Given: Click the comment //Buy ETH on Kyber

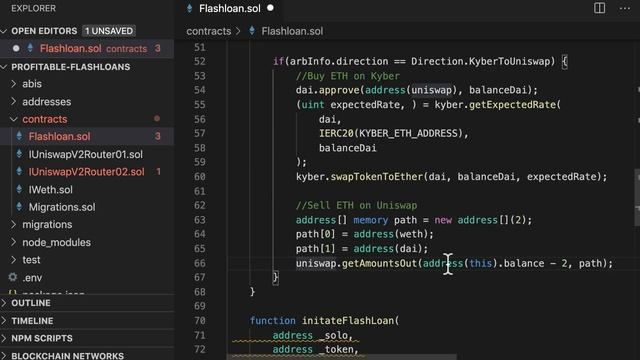Looking at the screenshot, I should click(x=348, y=76).
